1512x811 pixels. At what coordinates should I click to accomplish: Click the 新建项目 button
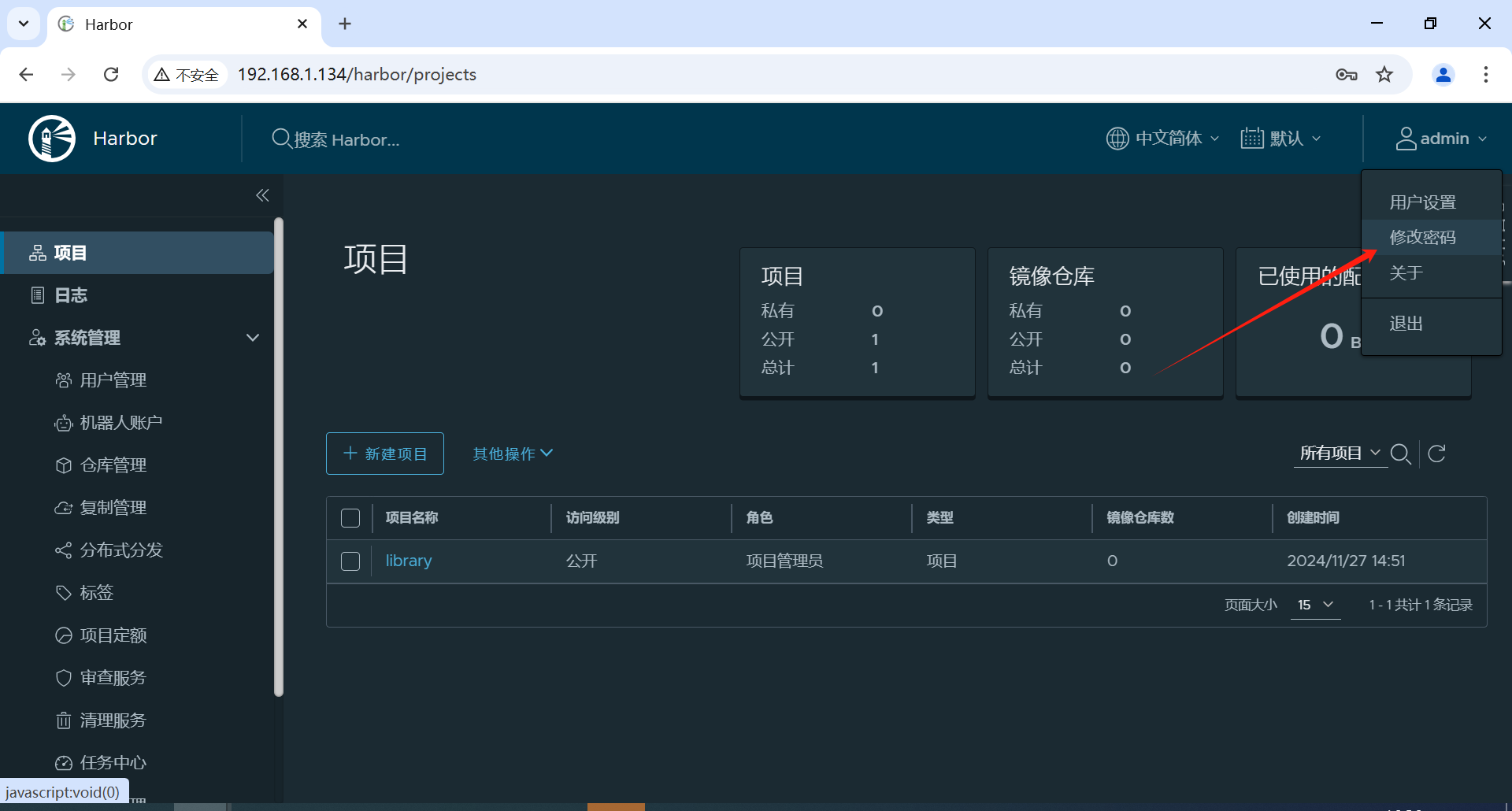(385, 454)
